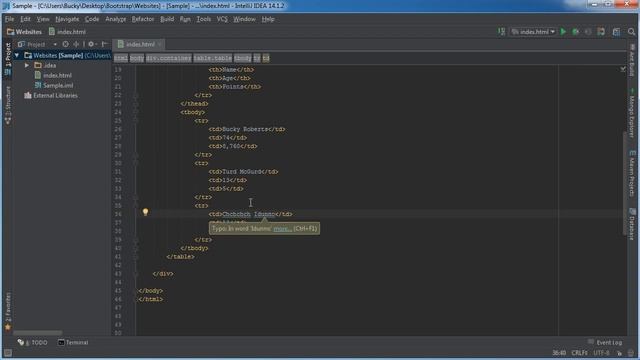The width and height of the screenshot is (640, 360).
Task: Open the Maven Projects side panel
Action: point(632,173)
